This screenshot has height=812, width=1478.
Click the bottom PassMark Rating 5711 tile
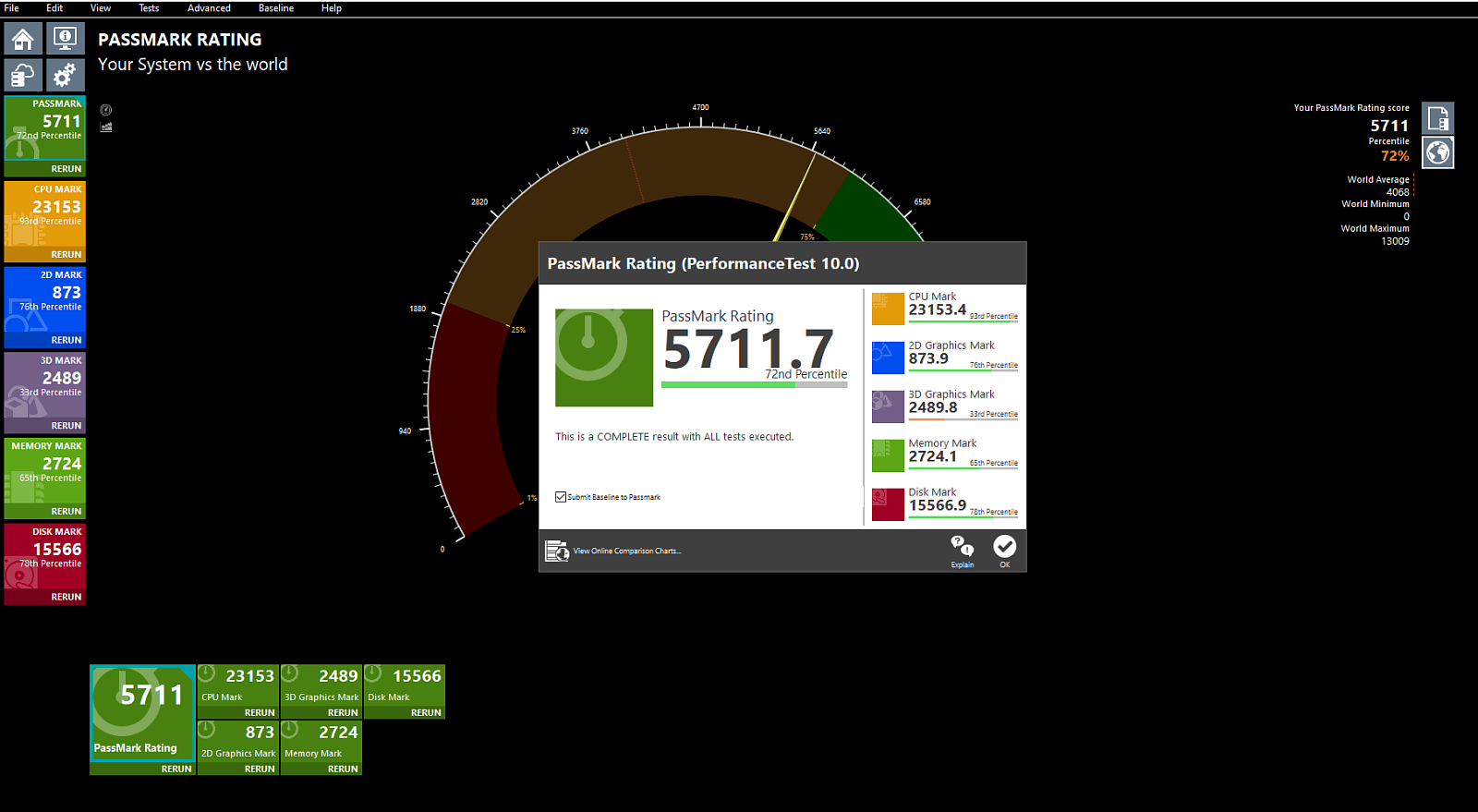pos(142,712)
